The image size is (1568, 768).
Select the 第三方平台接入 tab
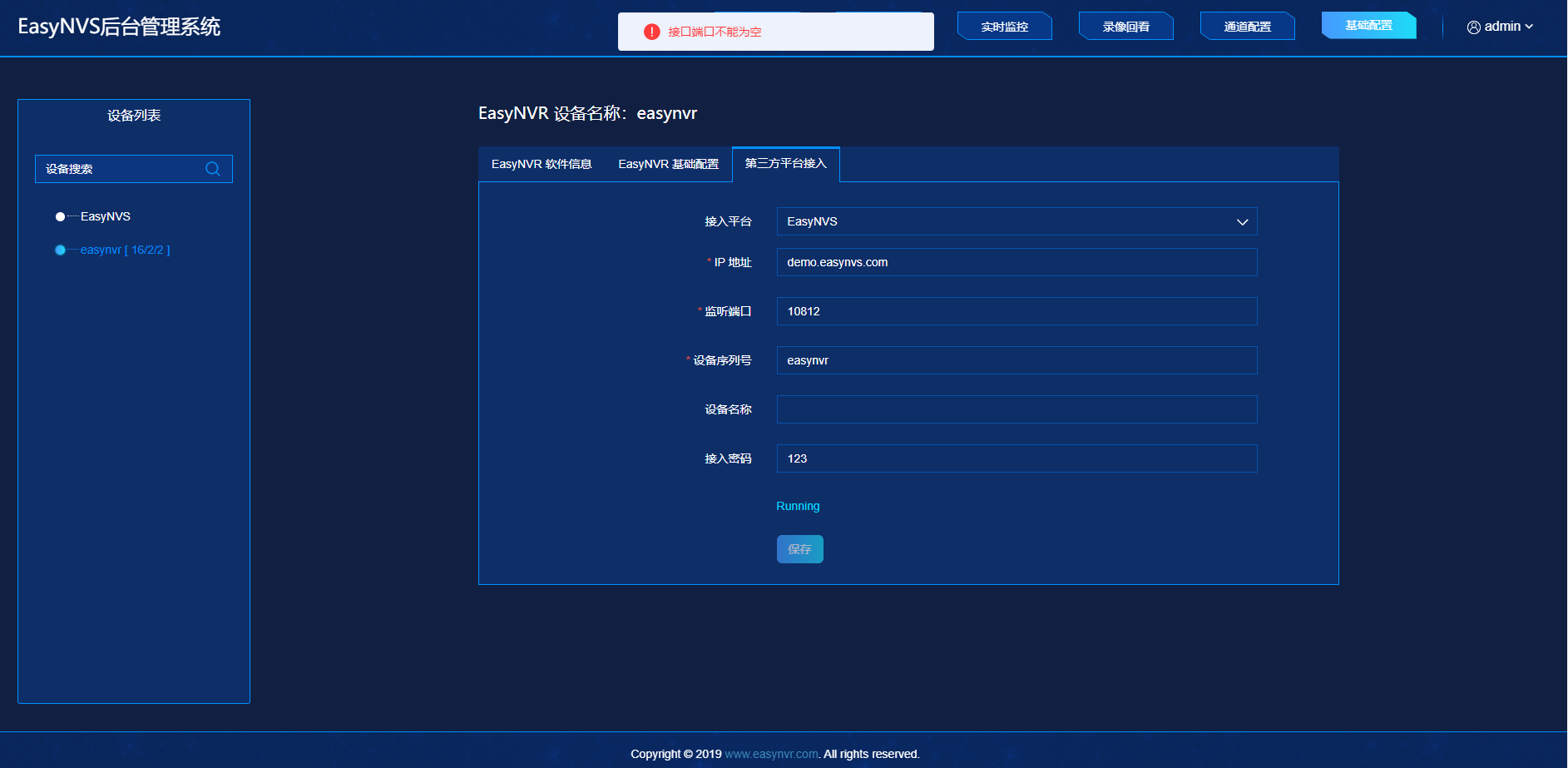(786, 164)
